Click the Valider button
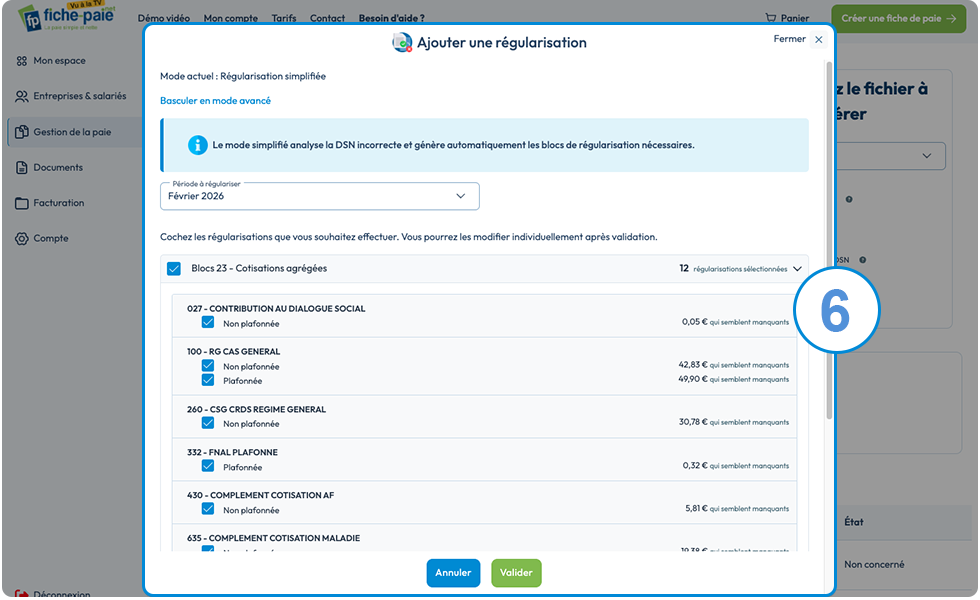The height and width of the screenshot is (600, 980). tap(516, 573)
